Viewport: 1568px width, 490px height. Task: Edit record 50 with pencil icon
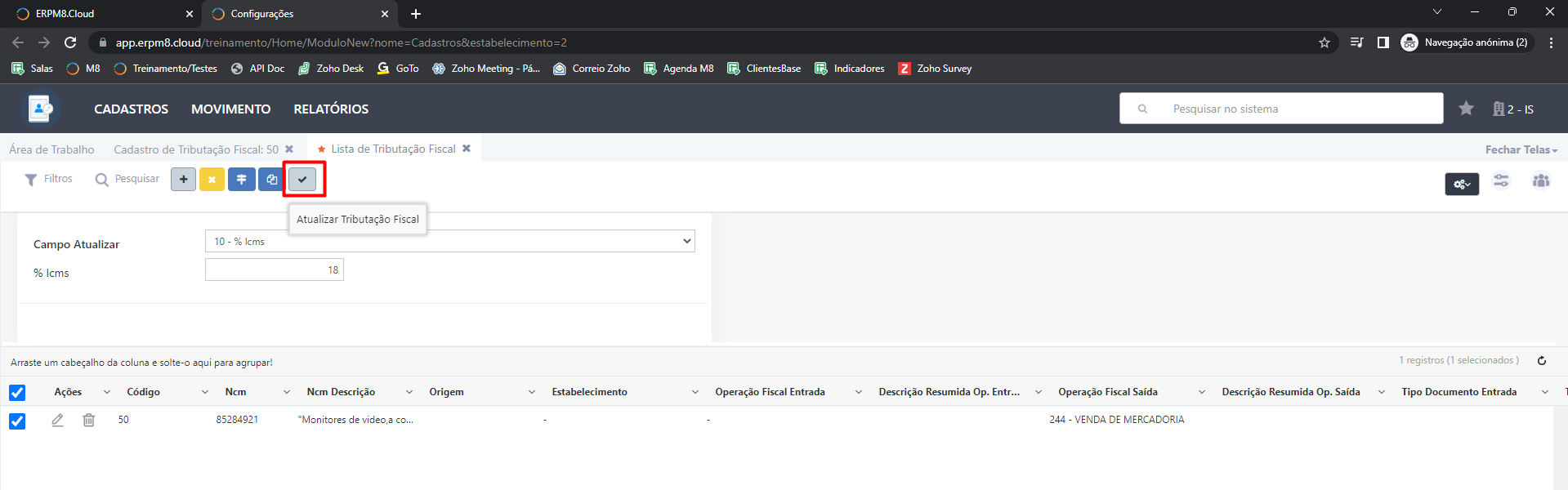(x=57, y=420)
